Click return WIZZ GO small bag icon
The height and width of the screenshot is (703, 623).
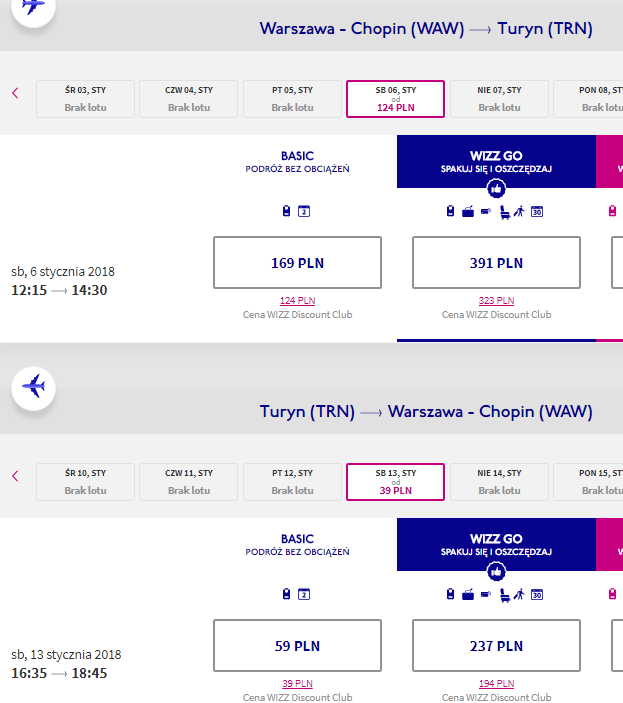tap(450, 594)
